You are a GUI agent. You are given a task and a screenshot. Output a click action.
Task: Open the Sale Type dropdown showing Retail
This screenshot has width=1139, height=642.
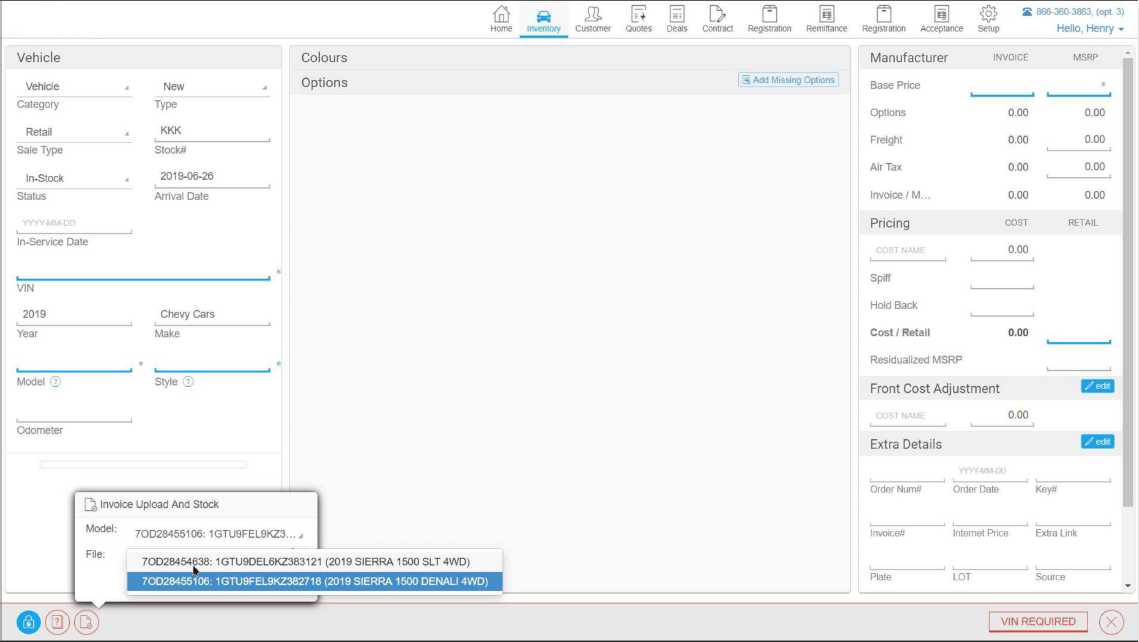click(74, 132)
